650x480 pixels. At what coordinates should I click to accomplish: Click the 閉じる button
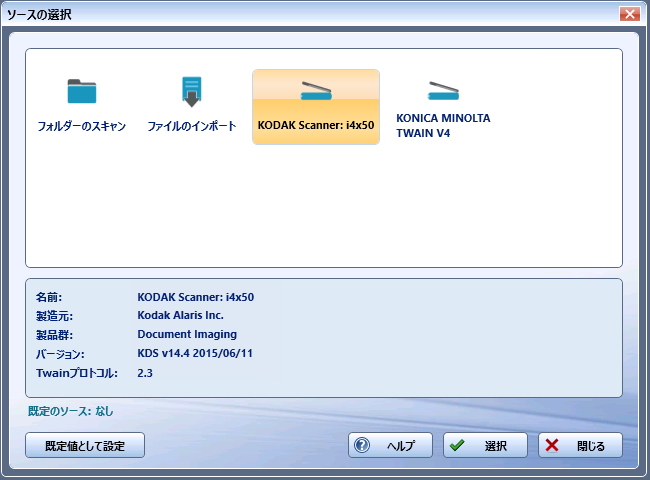click(x=580, y=446)
